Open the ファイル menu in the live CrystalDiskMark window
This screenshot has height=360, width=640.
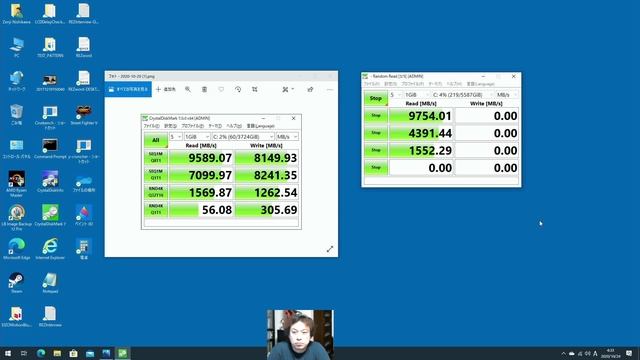coord(371,84)
